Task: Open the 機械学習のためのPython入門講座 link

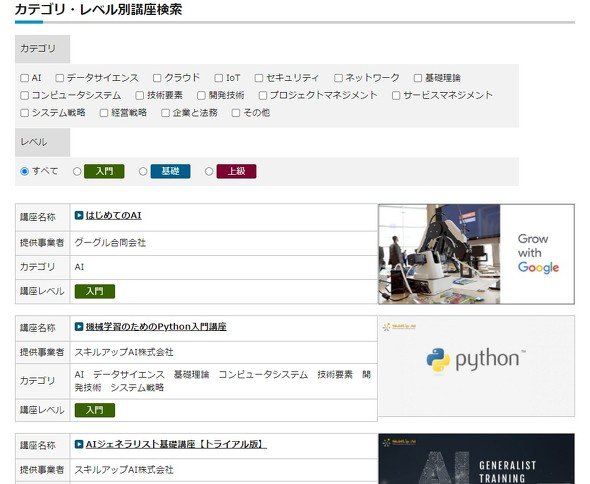Action: (156, 327)
